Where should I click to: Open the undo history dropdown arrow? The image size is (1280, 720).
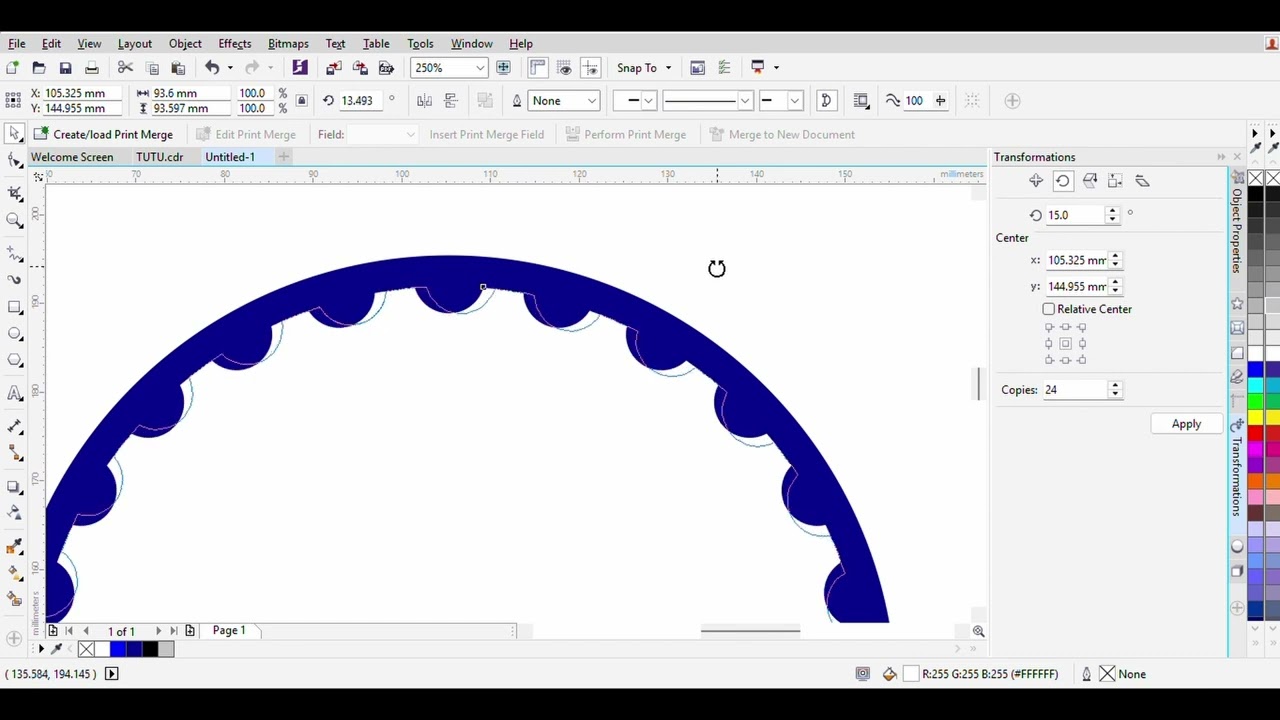230,68
